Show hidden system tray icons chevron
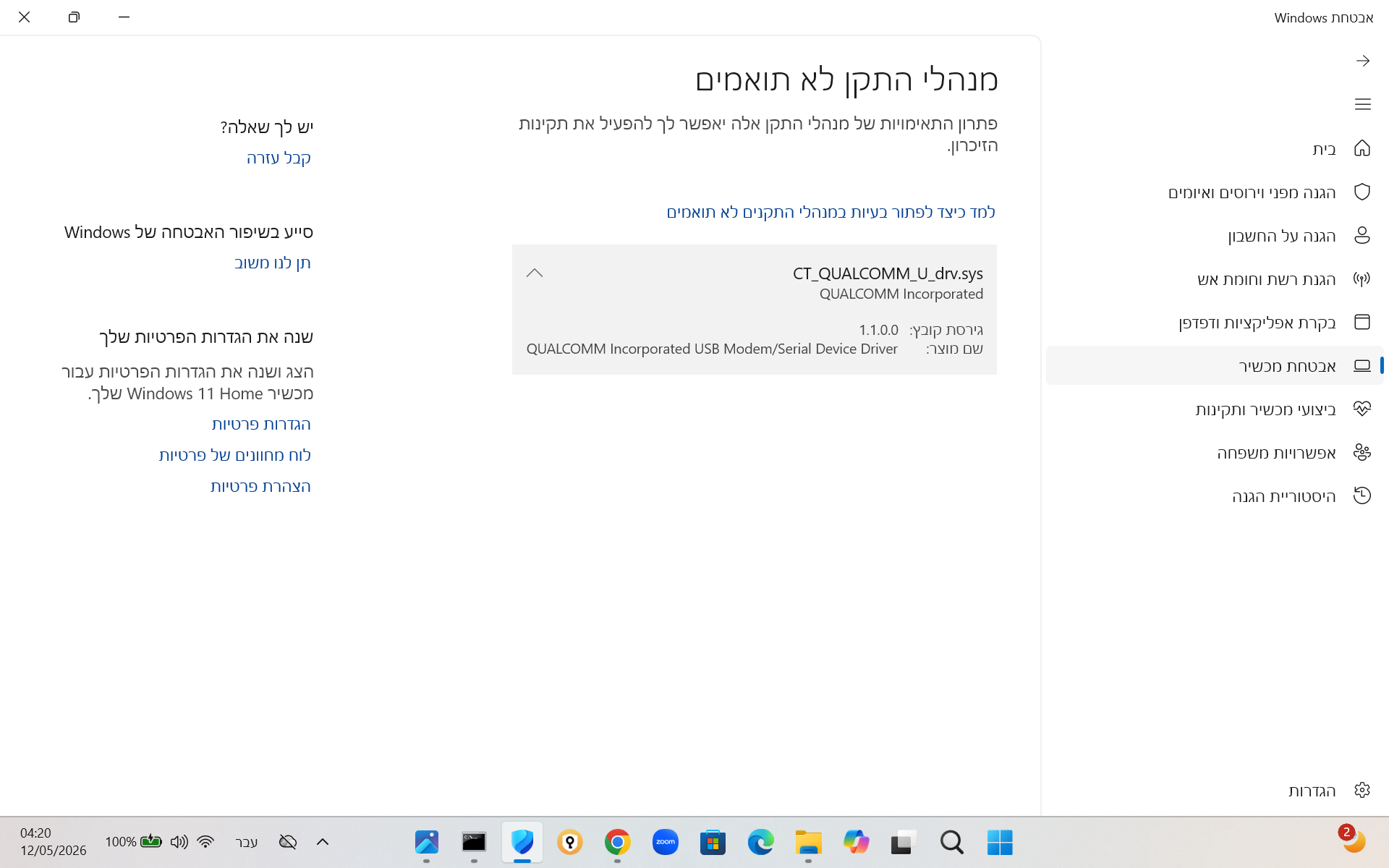This screenshot has height=868, width=1389. 323,842
